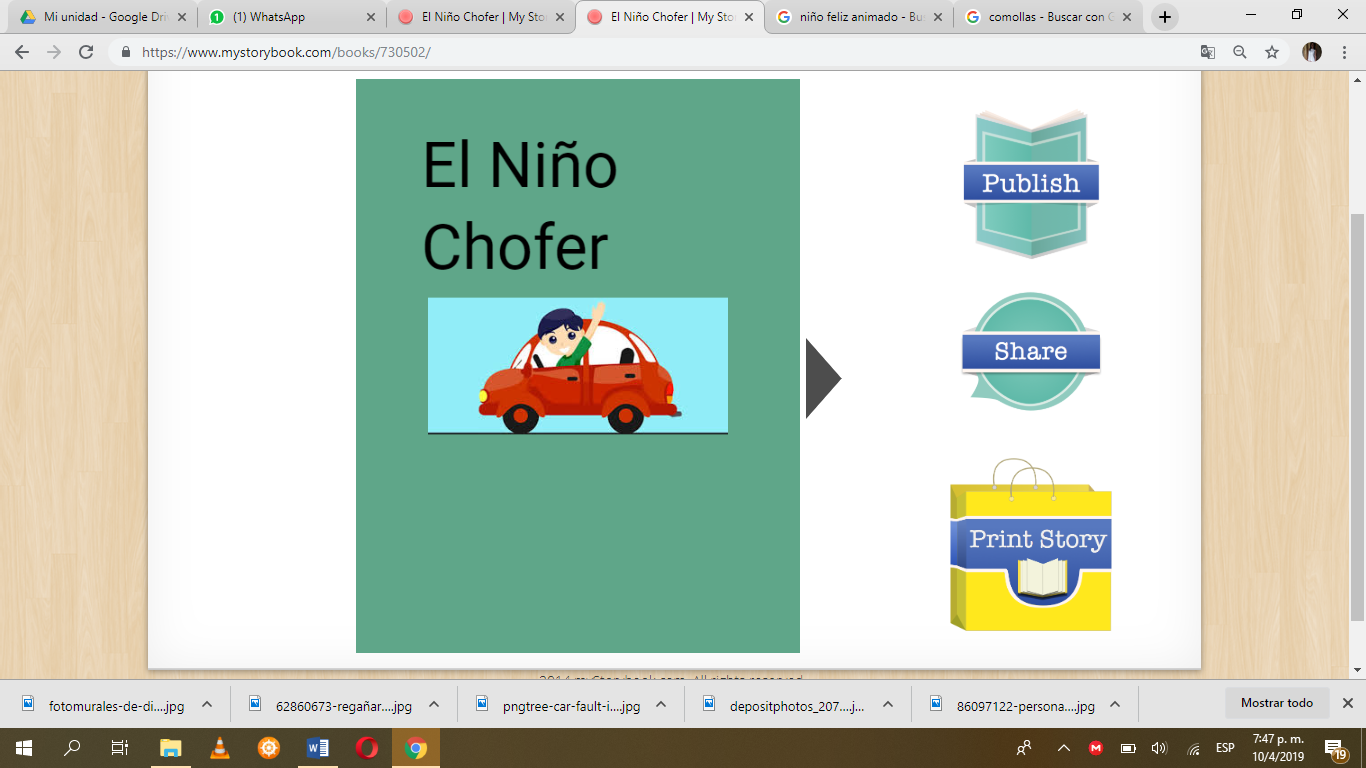
Task: Close the Mi unidad Google Drive tab
Action: point(181,17)
